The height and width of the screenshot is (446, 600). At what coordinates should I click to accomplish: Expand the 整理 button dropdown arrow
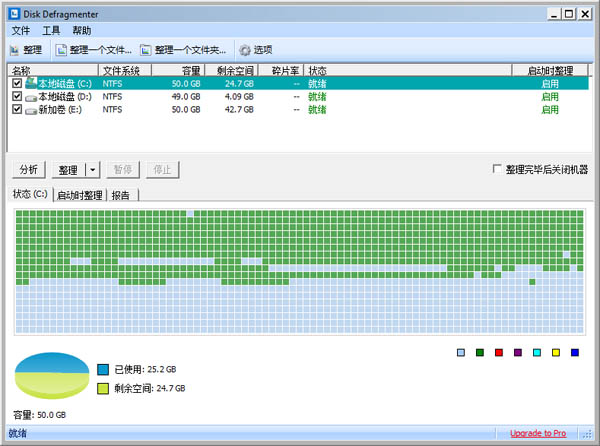coord(92,170)
